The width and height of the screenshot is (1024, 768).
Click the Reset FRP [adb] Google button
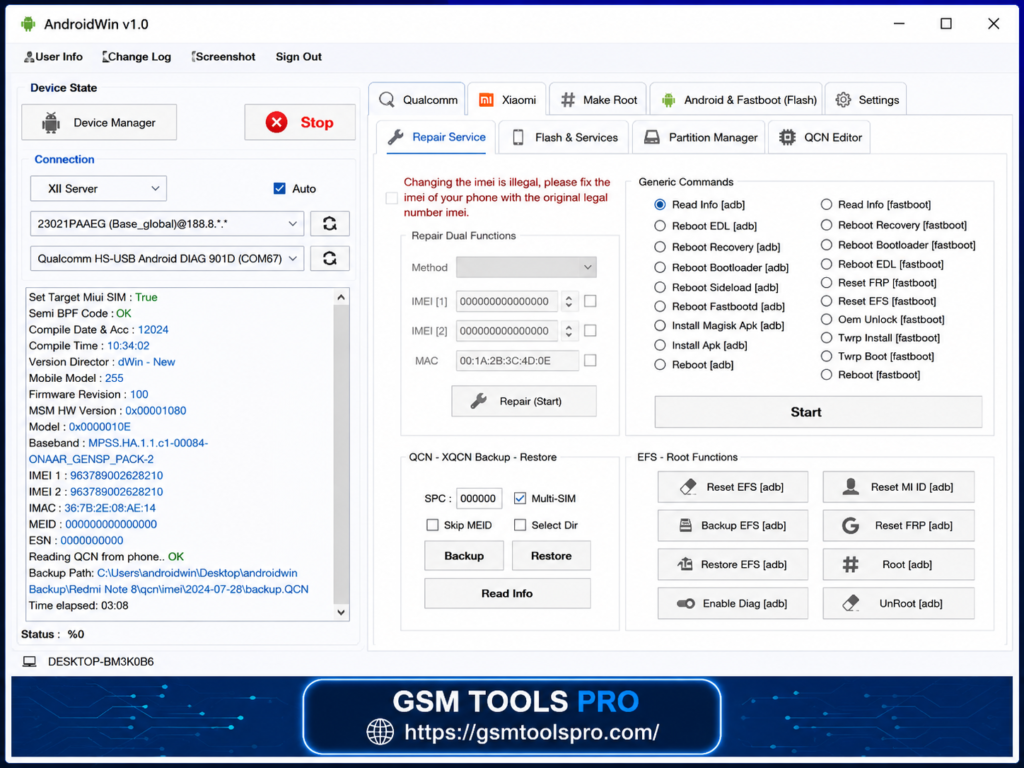pos(899,525)
